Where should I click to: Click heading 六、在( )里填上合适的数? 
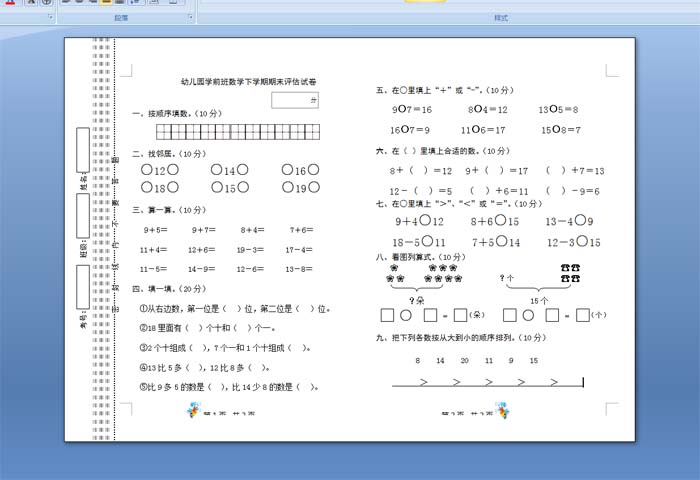tap(443, 151)
